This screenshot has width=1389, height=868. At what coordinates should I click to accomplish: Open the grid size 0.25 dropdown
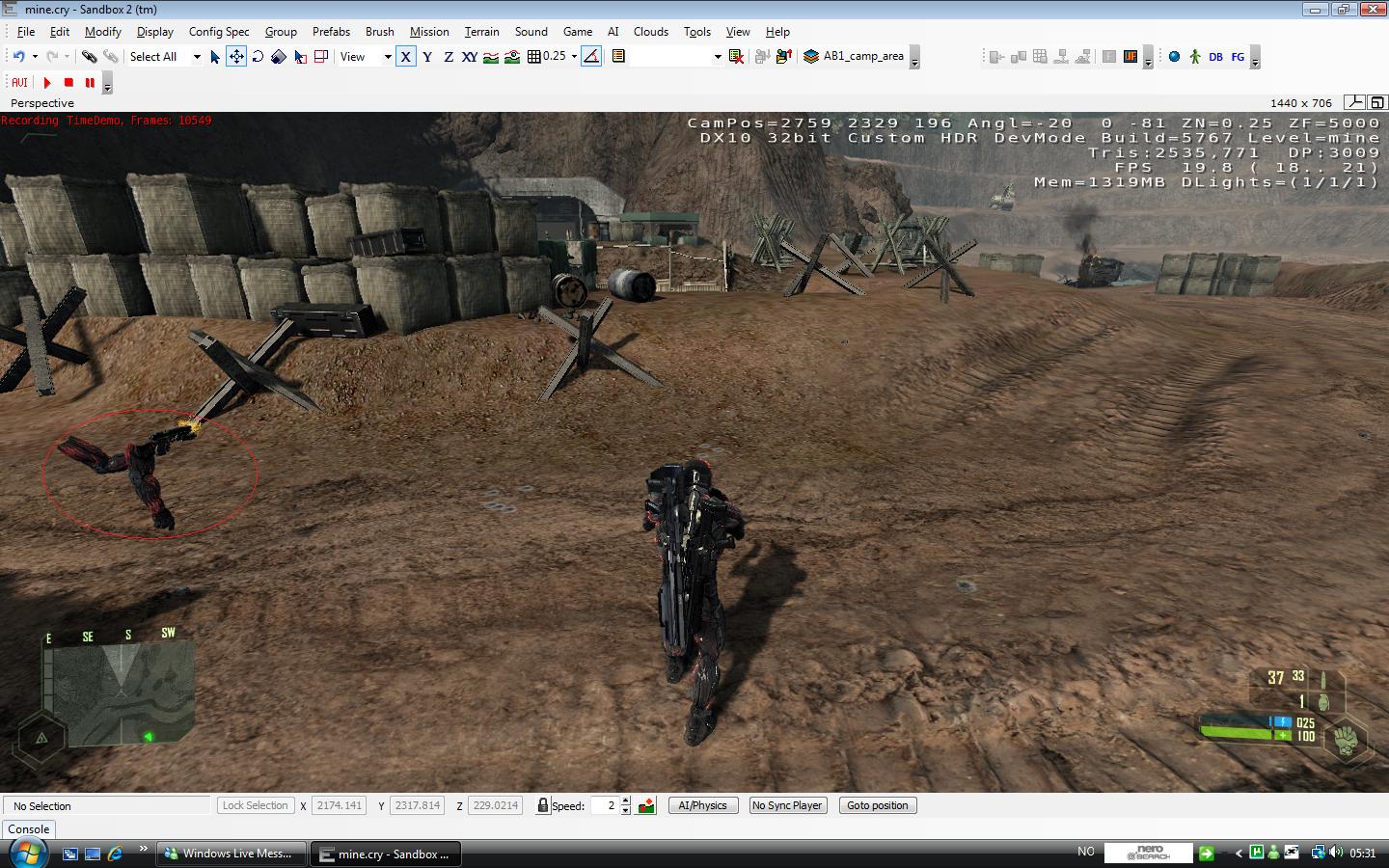click(x=574, y=56)
